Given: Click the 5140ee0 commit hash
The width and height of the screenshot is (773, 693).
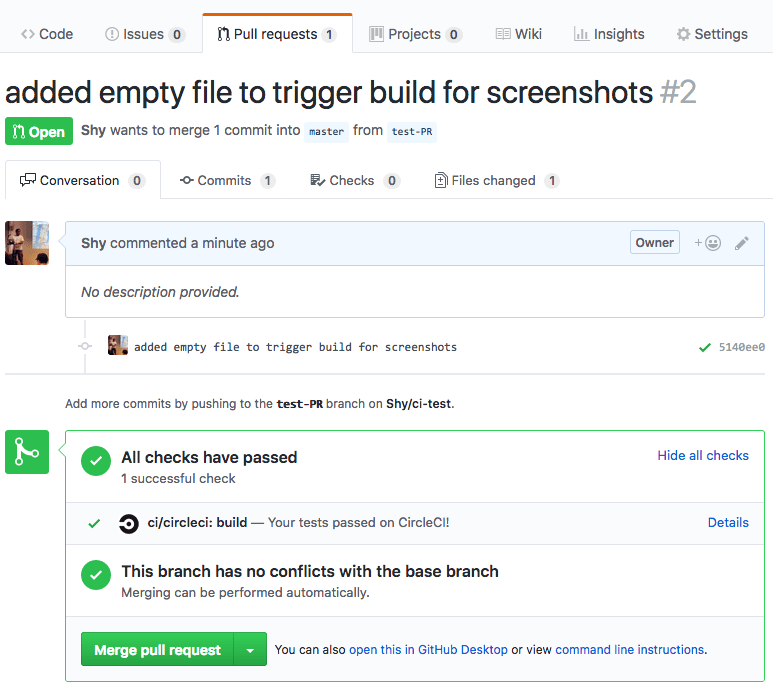Looking at the screenshot, I should (741, 347).
